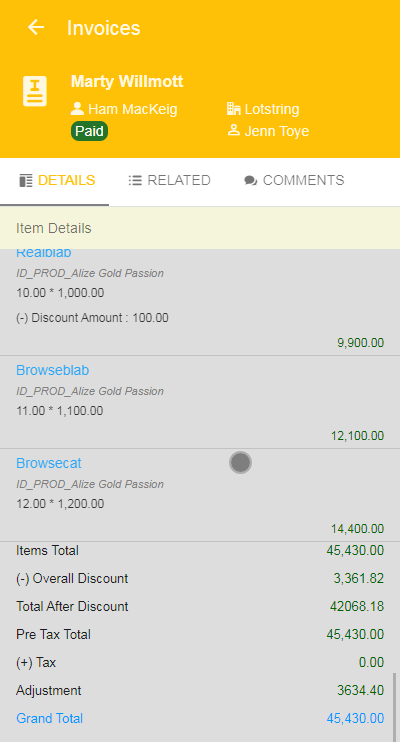Click the Grand Total amount 45,430.00
The width and height of the screenshot is (400, 742).
355,718
